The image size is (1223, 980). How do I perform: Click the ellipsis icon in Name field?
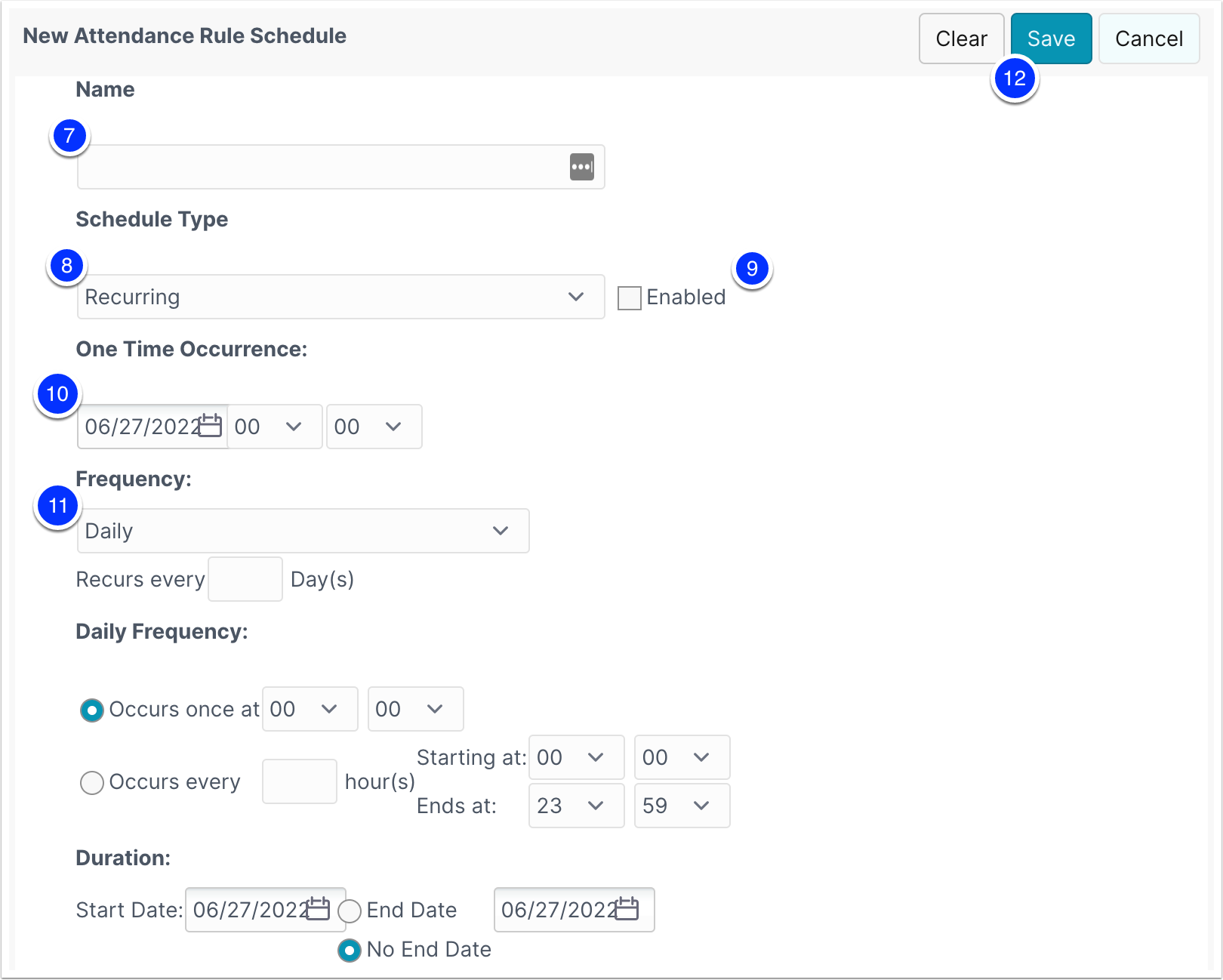[x=581, y=167]
